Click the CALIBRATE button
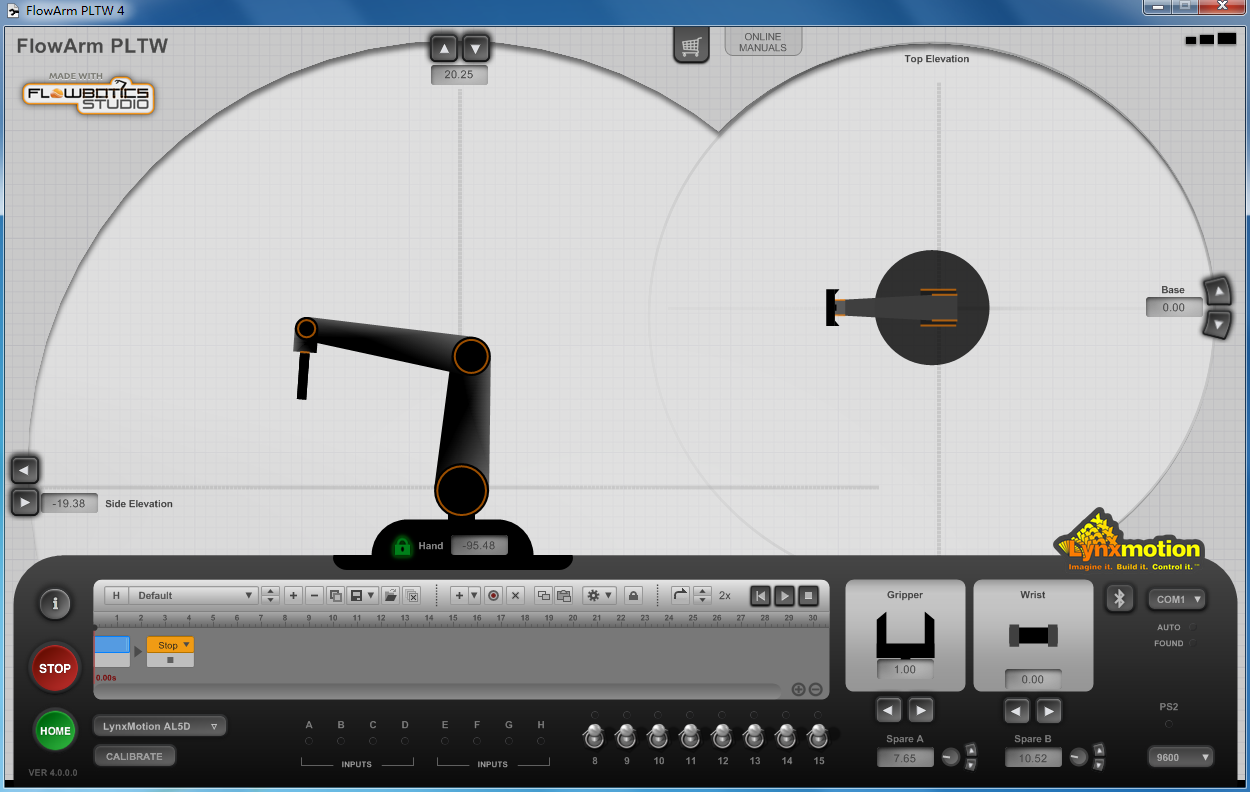Viewport: 1250px width, 792px height. [x=134, y=756]
